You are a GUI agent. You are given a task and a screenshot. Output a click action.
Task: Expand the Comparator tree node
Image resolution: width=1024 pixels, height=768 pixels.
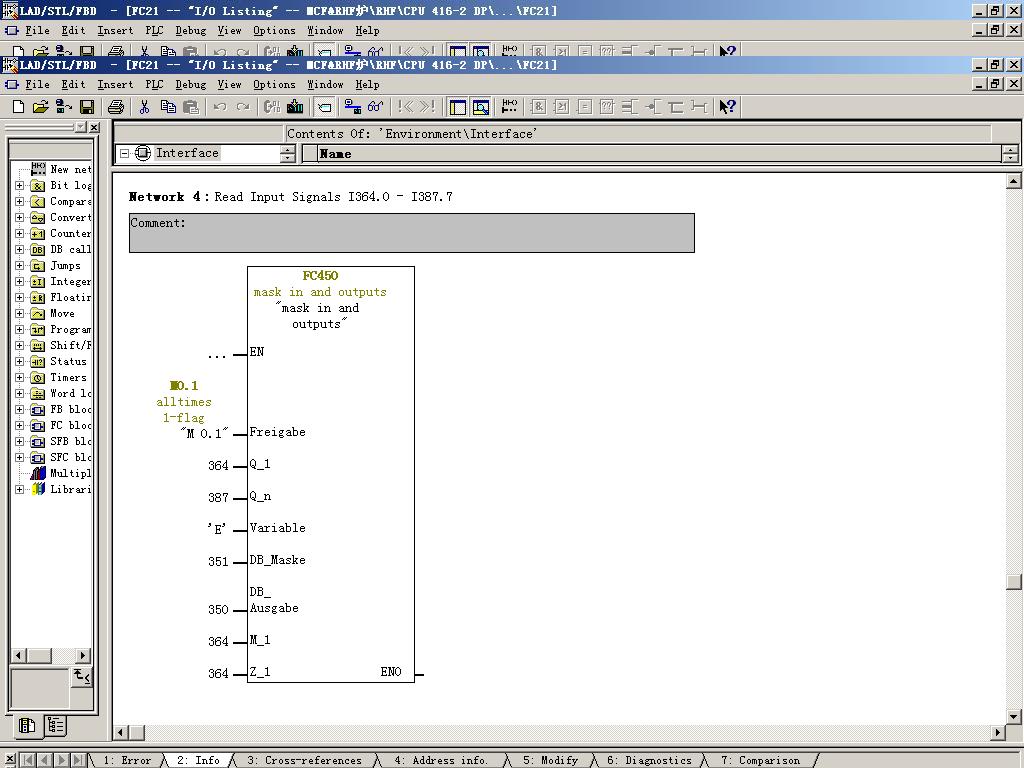20,201
